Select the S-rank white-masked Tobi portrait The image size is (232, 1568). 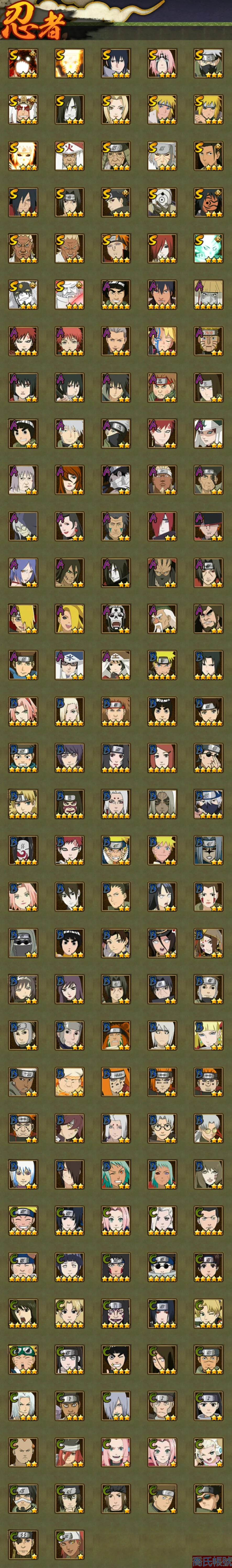click(x=162, y=202)
